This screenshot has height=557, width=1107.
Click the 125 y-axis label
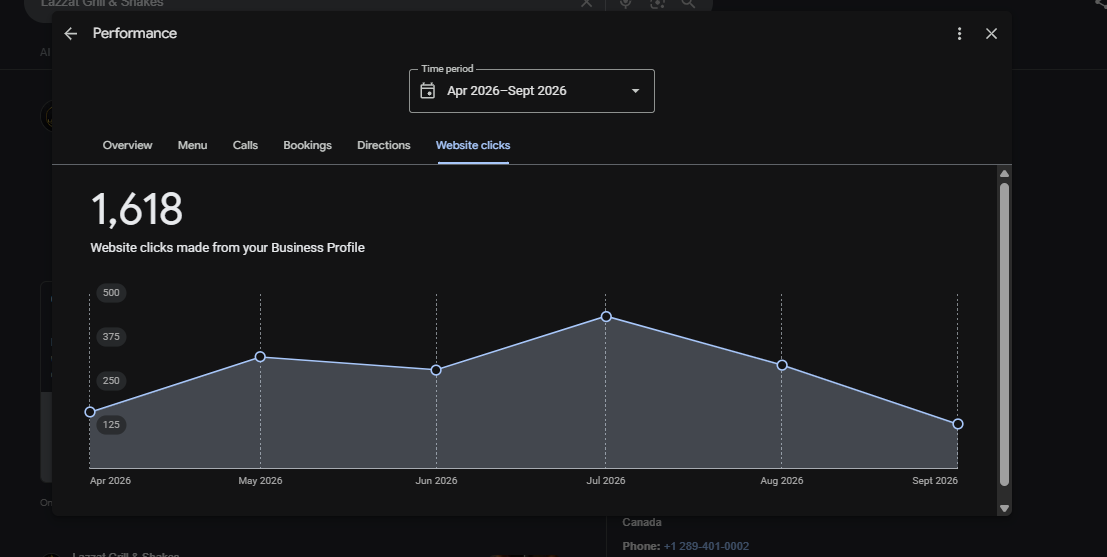[111, 425]
